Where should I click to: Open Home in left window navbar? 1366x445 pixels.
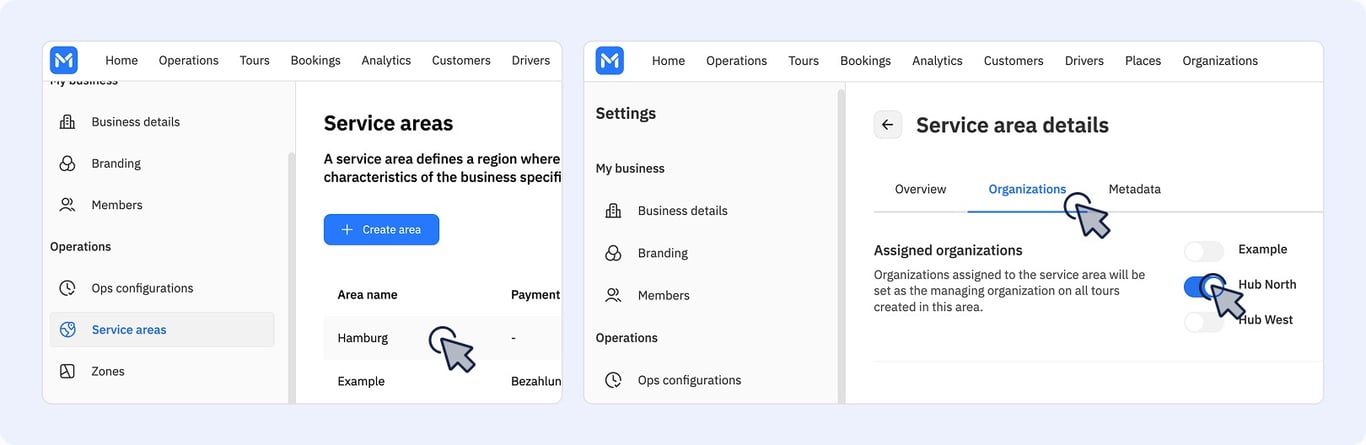(122, 60)
